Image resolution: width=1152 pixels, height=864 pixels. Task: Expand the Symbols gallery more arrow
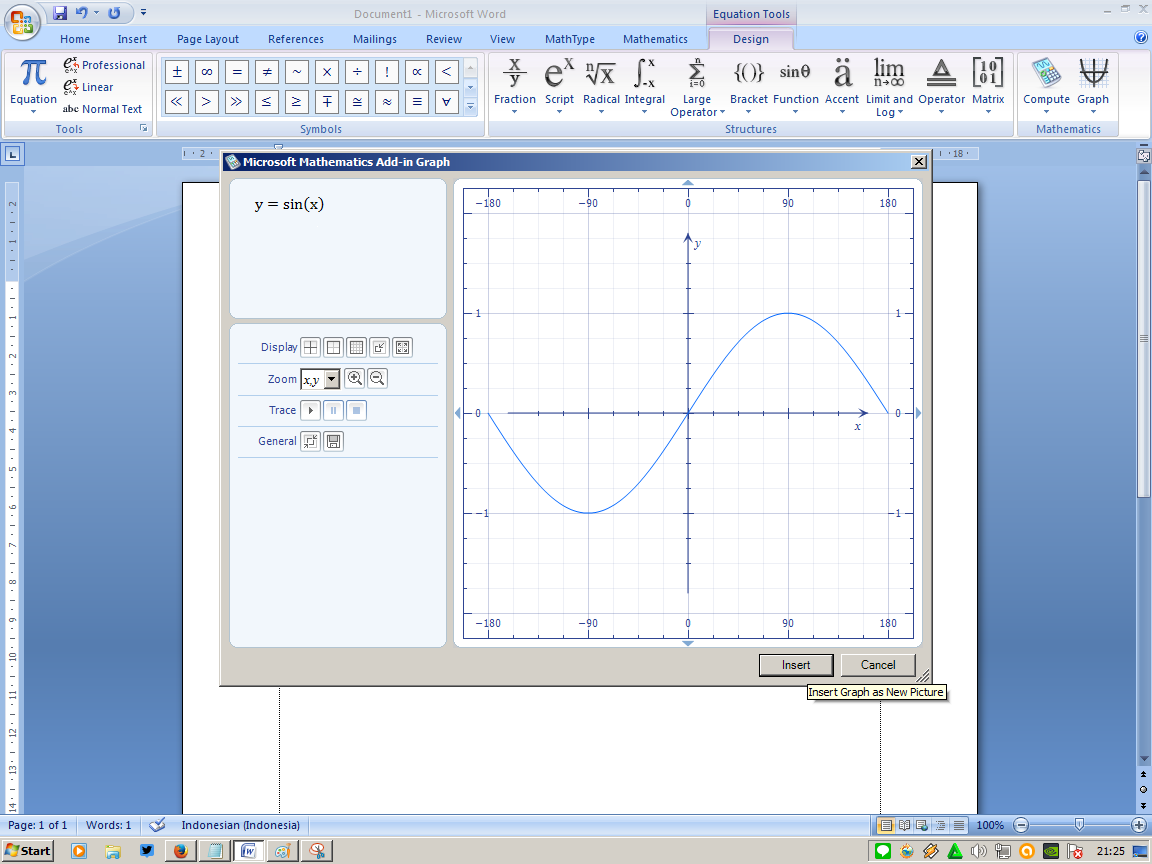(471, 107)
